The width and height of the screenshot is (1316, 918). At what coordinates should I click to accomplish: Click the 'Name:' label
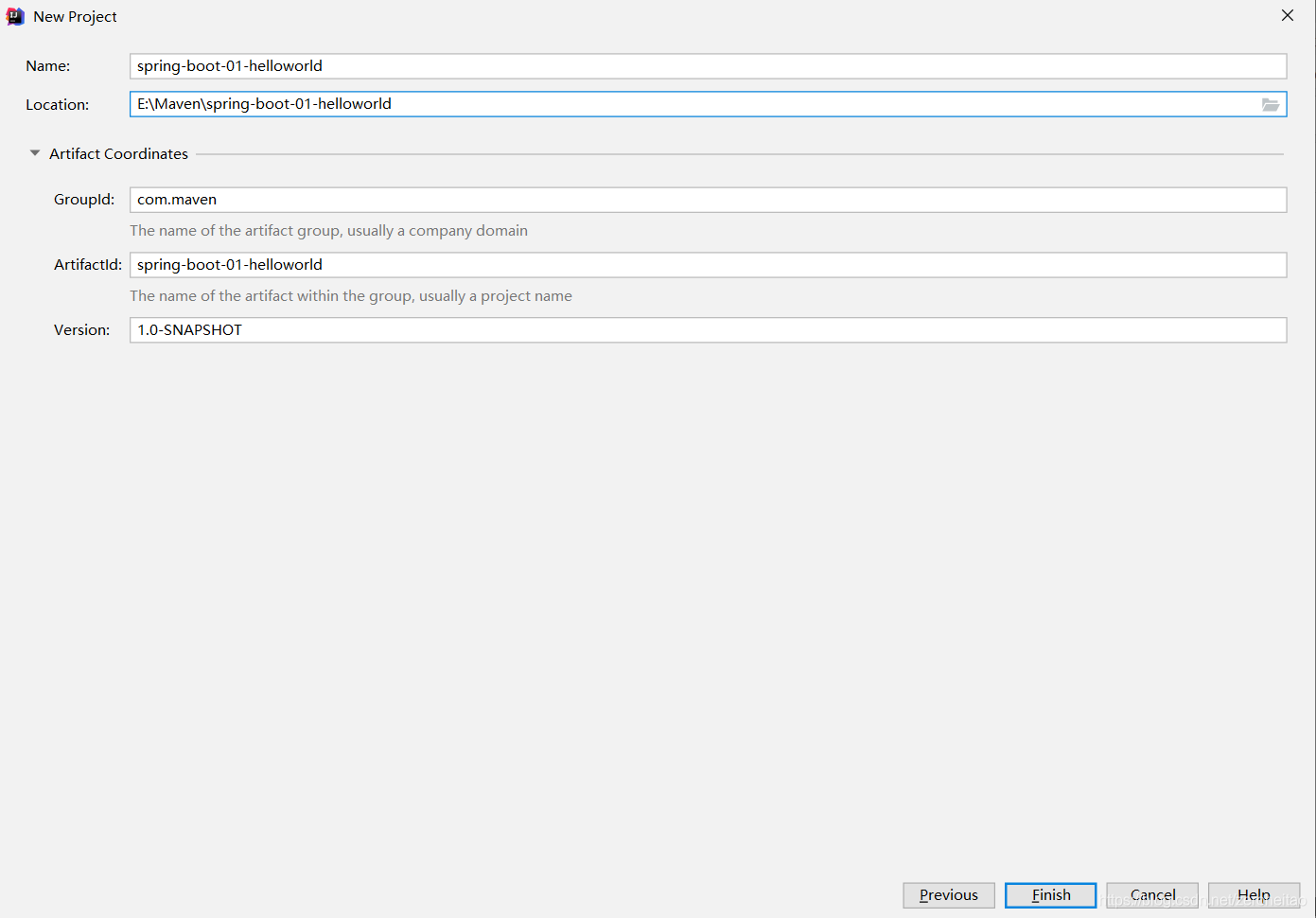pyautogui.click(x=48, y=66)
